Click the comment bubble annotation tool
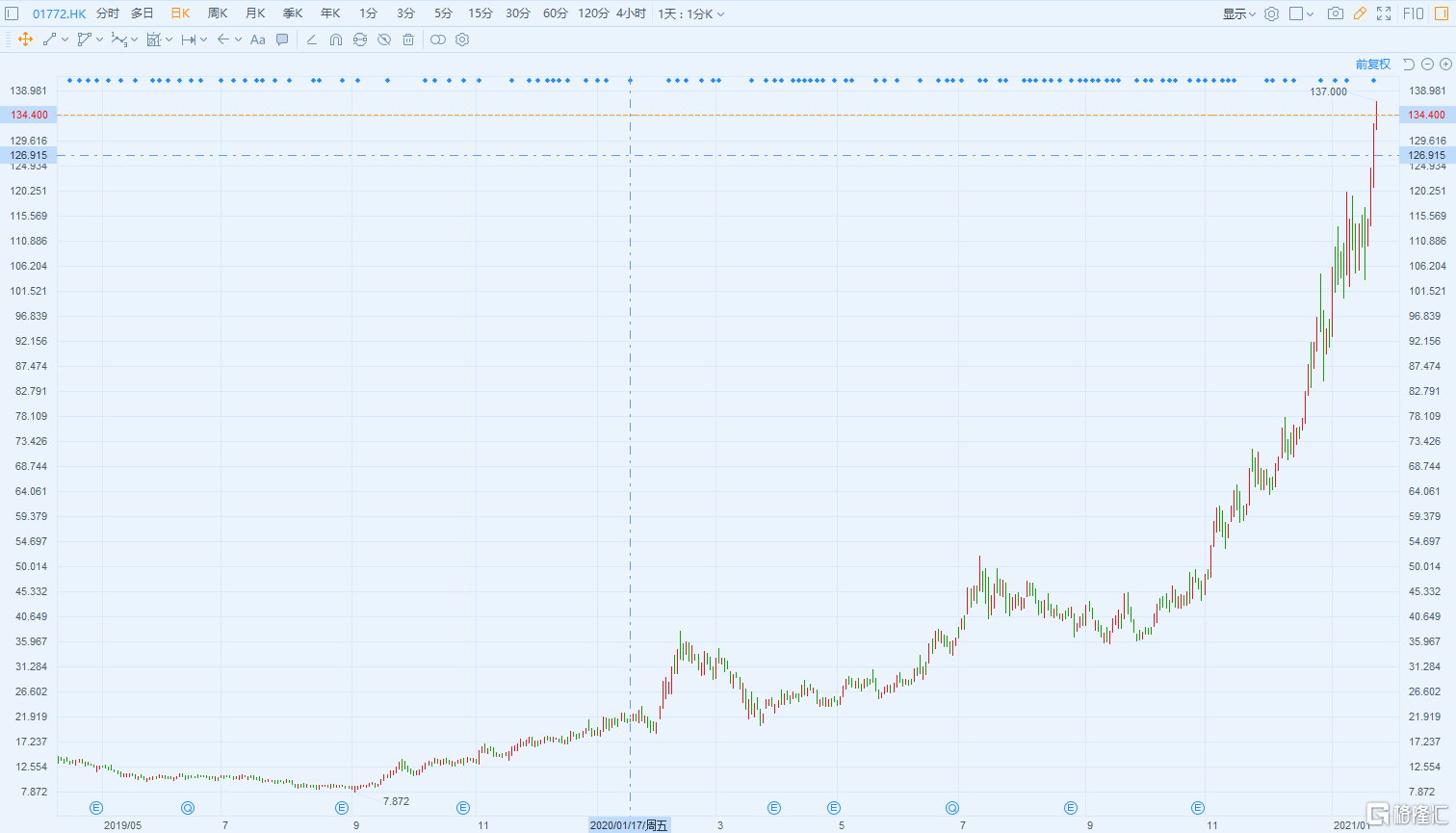The height and width of the screenshot is (833, 1456). (x=282, y=39)
